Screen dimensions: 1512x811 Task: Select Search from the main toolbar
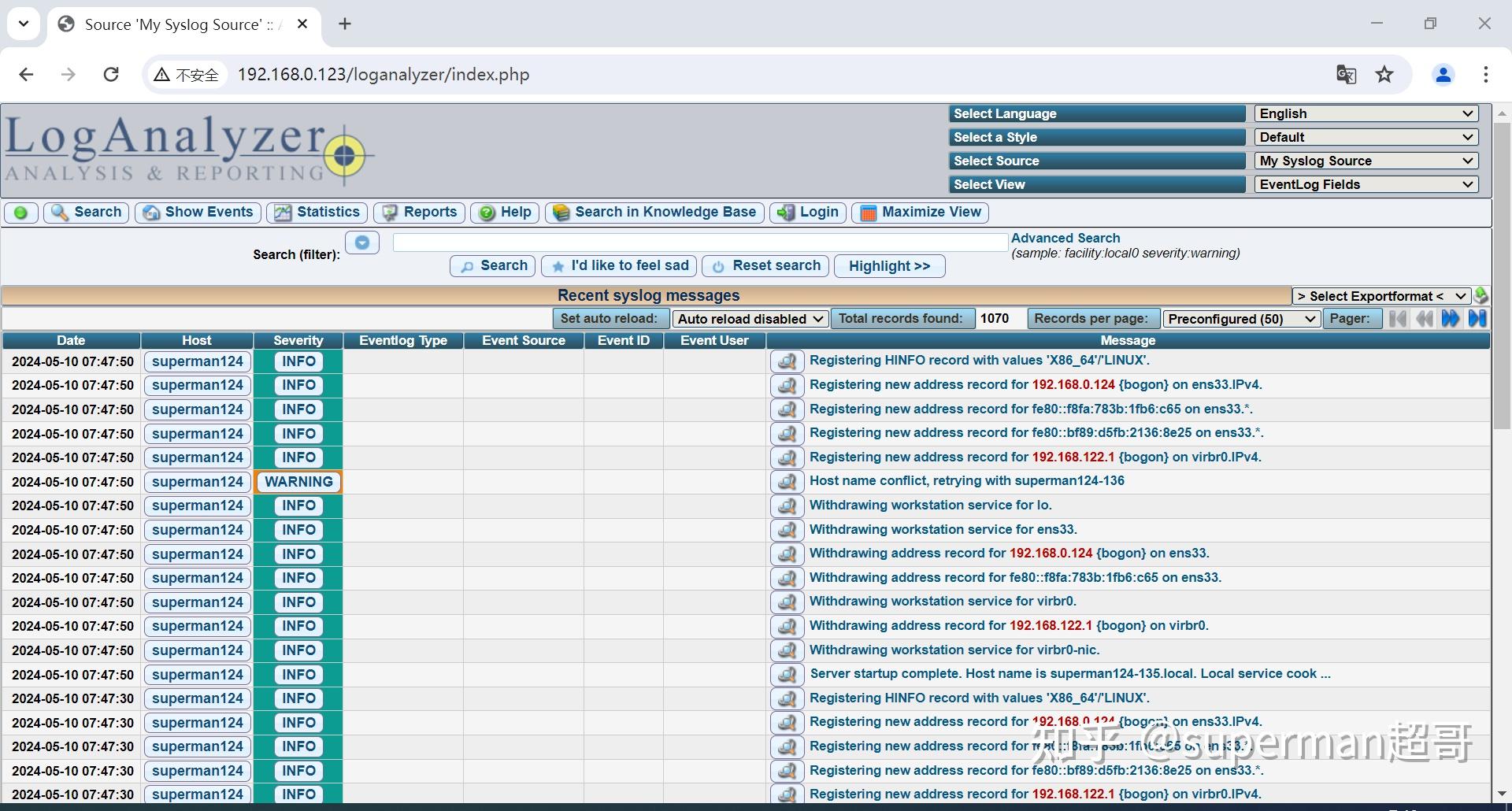86,213
